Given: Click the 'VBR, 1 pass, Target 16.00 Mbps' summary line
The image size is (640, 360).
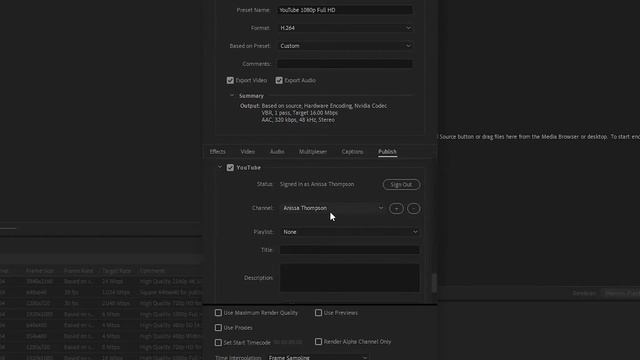Looking at the screenshot, I should click(x=300, y=113).
